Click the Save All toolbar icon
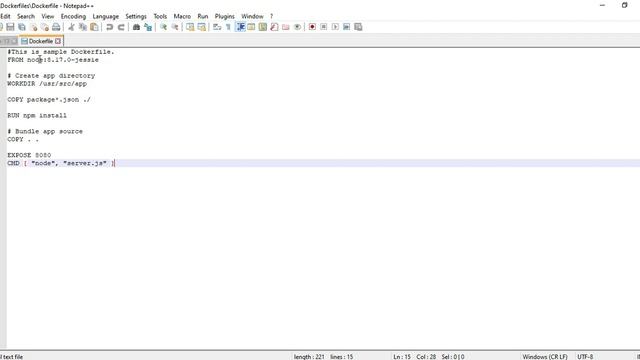The width and height of the screenshot is (640, 360). [x=22, y=27]
